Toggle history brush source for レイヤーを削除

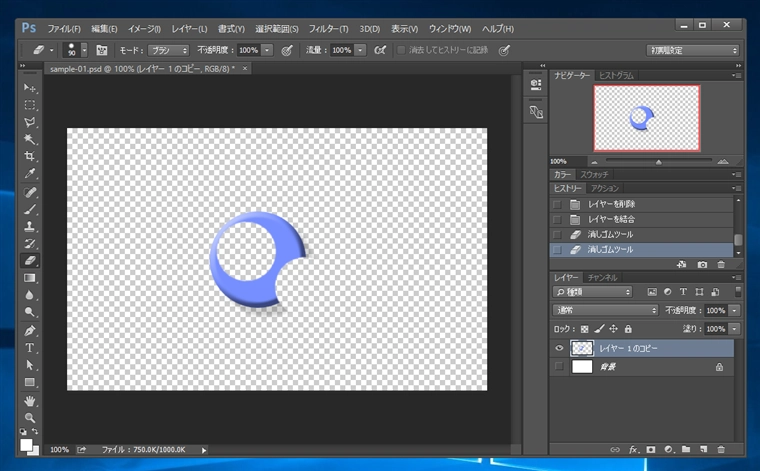point(557,204)
